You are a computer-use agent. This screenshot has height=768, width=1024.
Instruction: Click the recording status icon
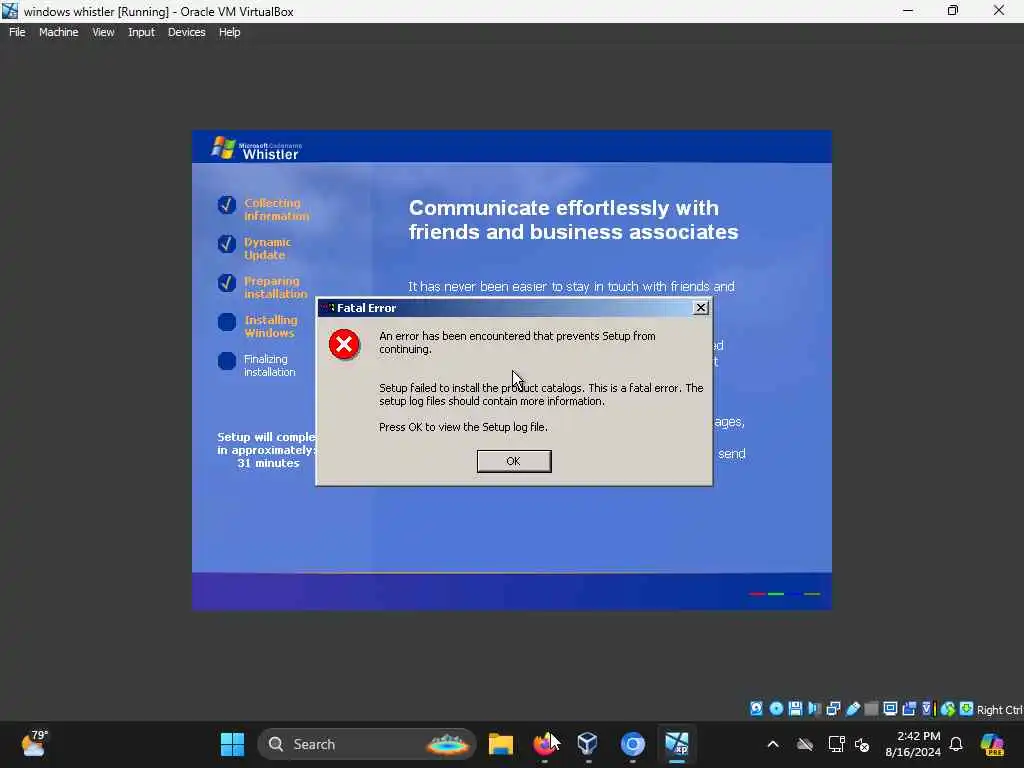coord(909,709)
